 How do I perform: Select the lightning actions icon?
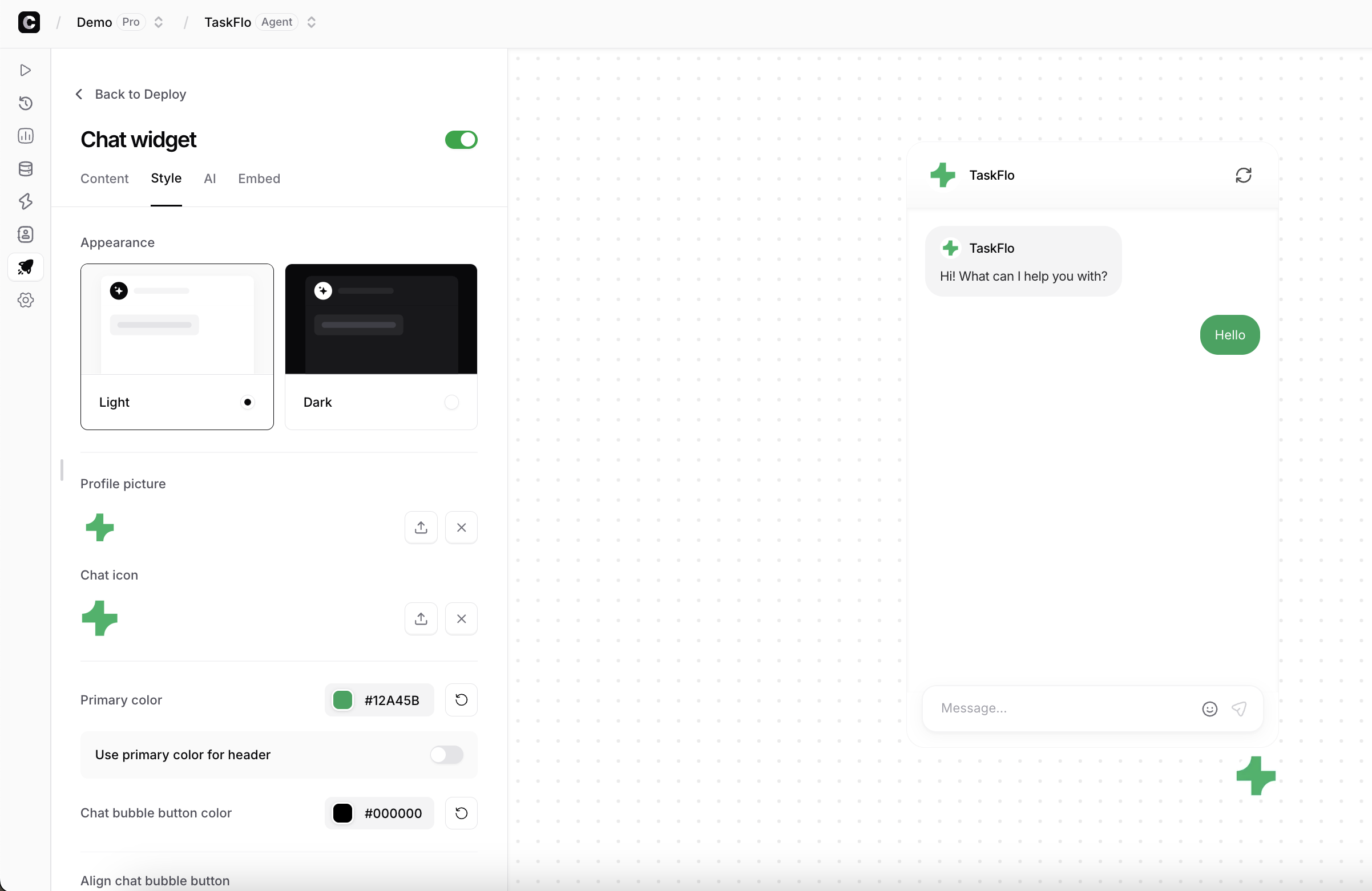(x=25, y=202)
